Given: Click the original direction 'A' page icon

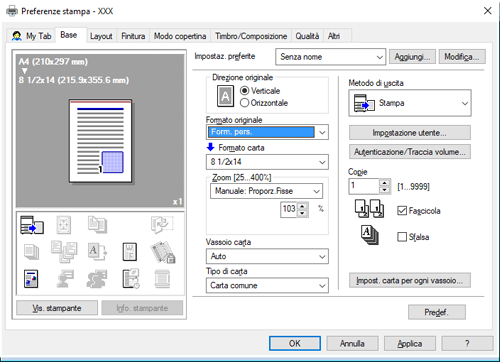Looking at the screenshot, I should (225, 96).
